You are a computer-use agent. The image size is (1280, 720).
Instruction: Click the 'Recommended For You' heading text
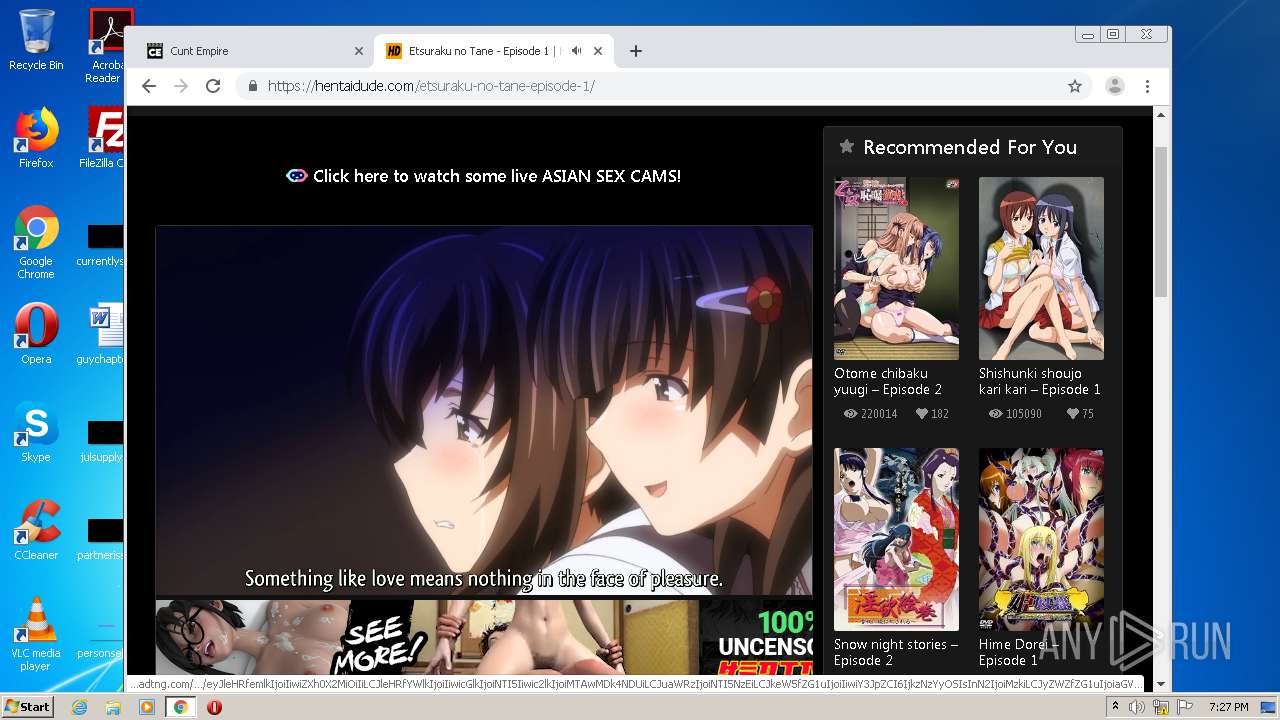click(x=970, y=147)
